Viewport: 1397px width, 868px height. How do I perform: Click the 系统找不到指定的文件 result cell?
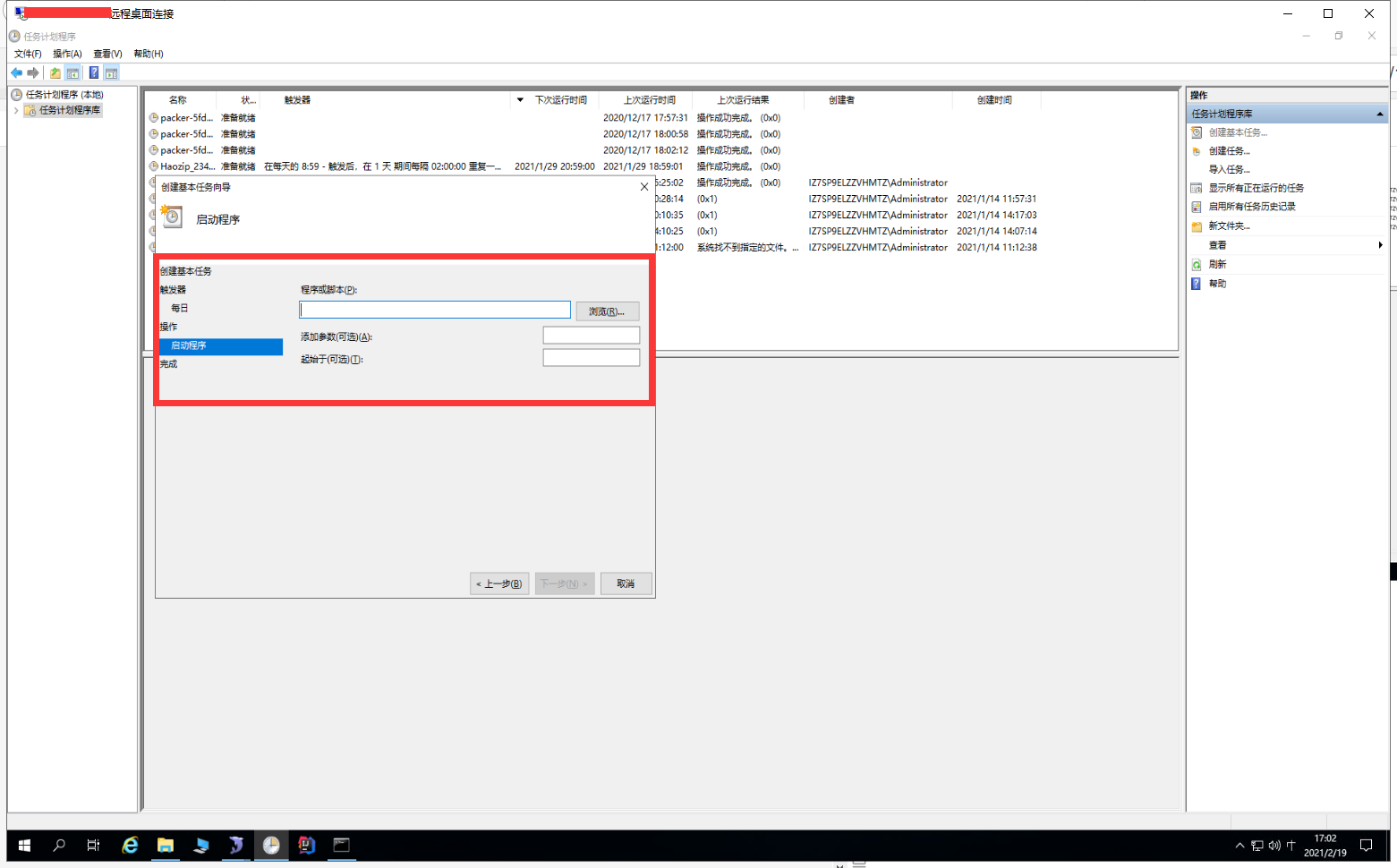click(x=747, y=247)
